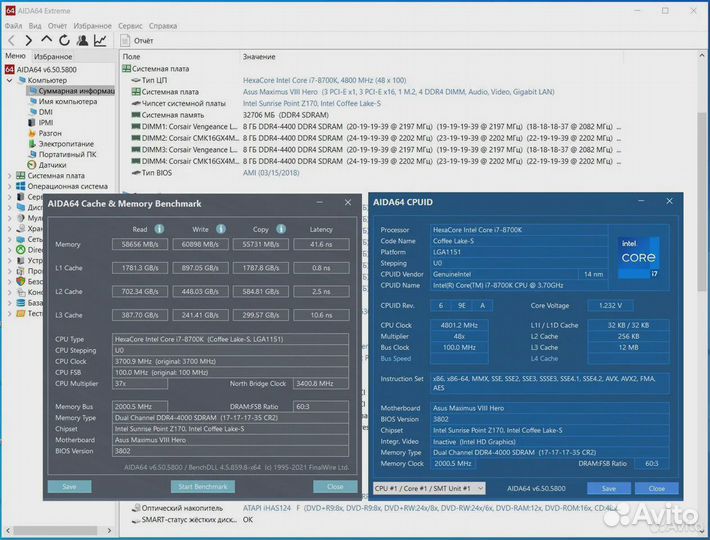The width and height of the screenshot is (710, 540).
Task: Go up one level with Up arrow
Action: click(46, 41)
